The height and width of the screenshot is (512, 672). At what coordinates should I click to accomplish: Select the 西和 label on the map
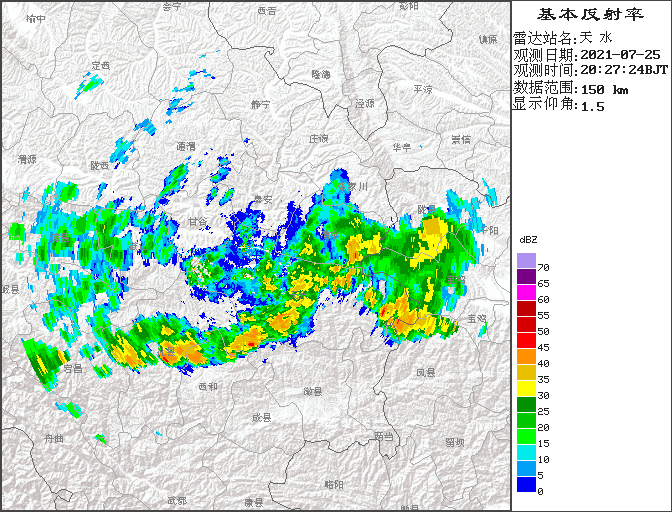click(x=207, y=386)
